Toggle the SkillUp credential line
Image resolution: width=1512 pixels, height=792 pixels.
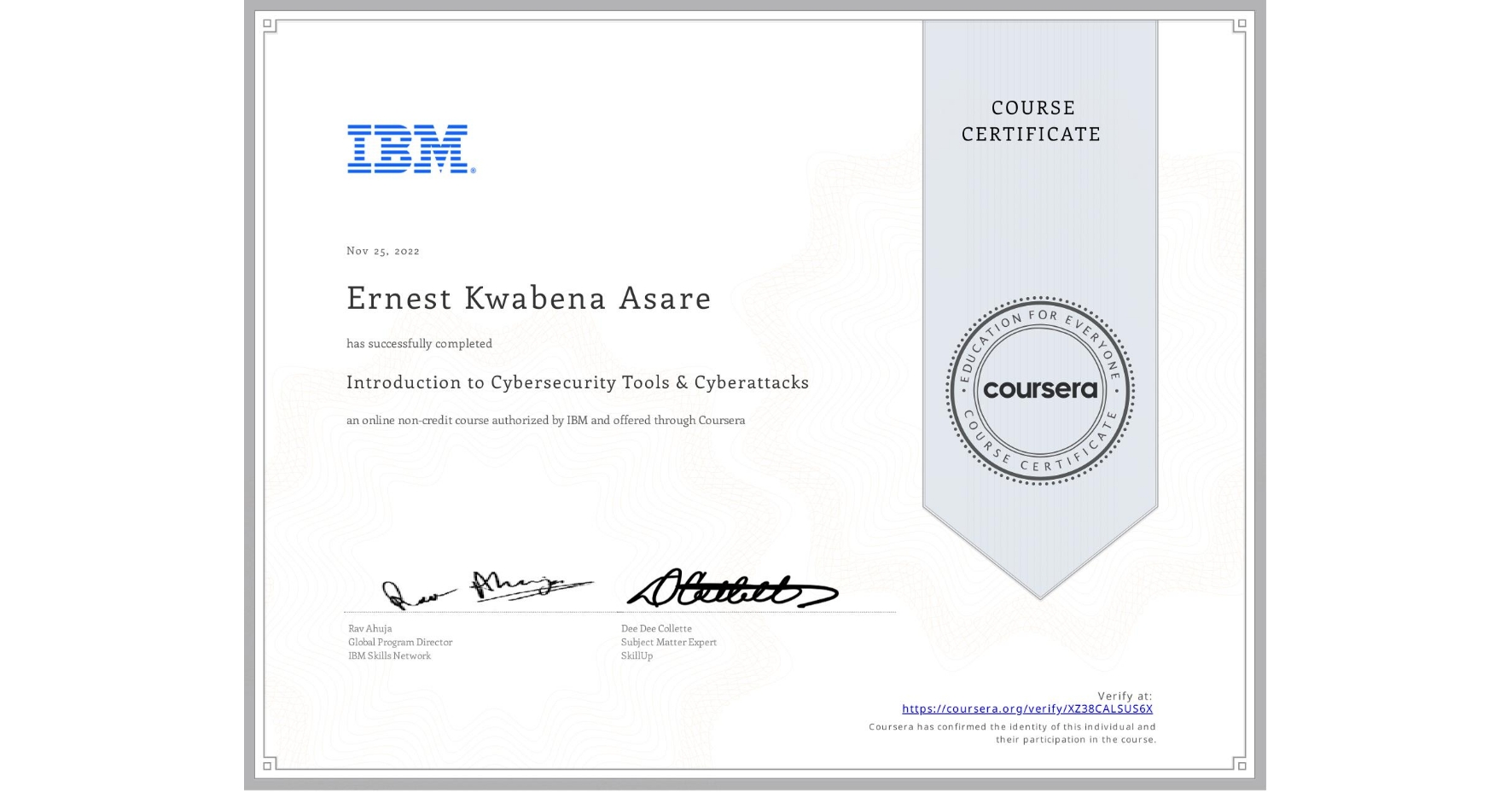tap(636, 656)
